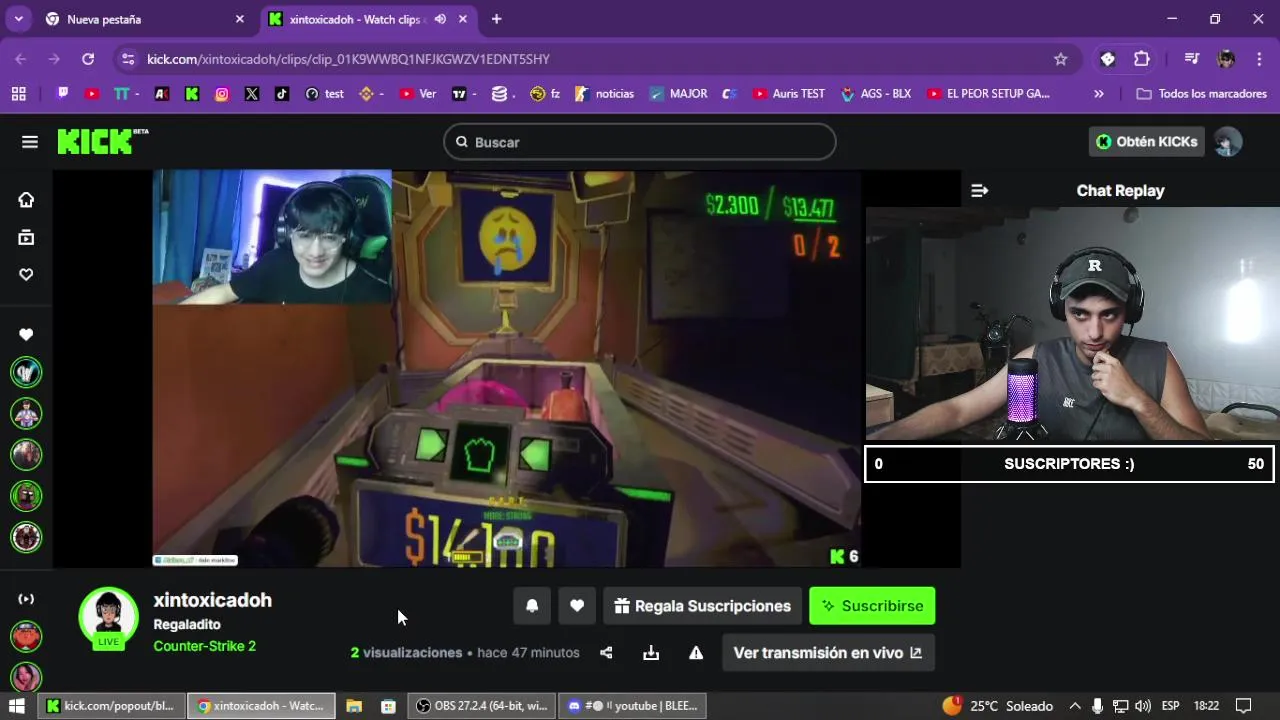Click the 'Obtén KICKs' button
The height and width of the screenshot is (720, 1280).
(x=1146, y=142)
